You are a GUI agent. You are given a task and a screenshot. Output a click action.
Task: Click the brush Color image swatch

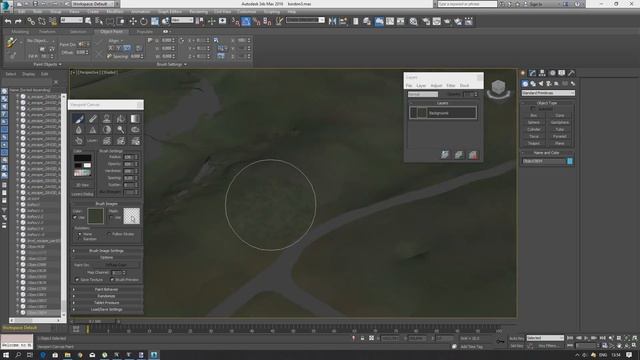pyautogui.click(x=95, y=216)
